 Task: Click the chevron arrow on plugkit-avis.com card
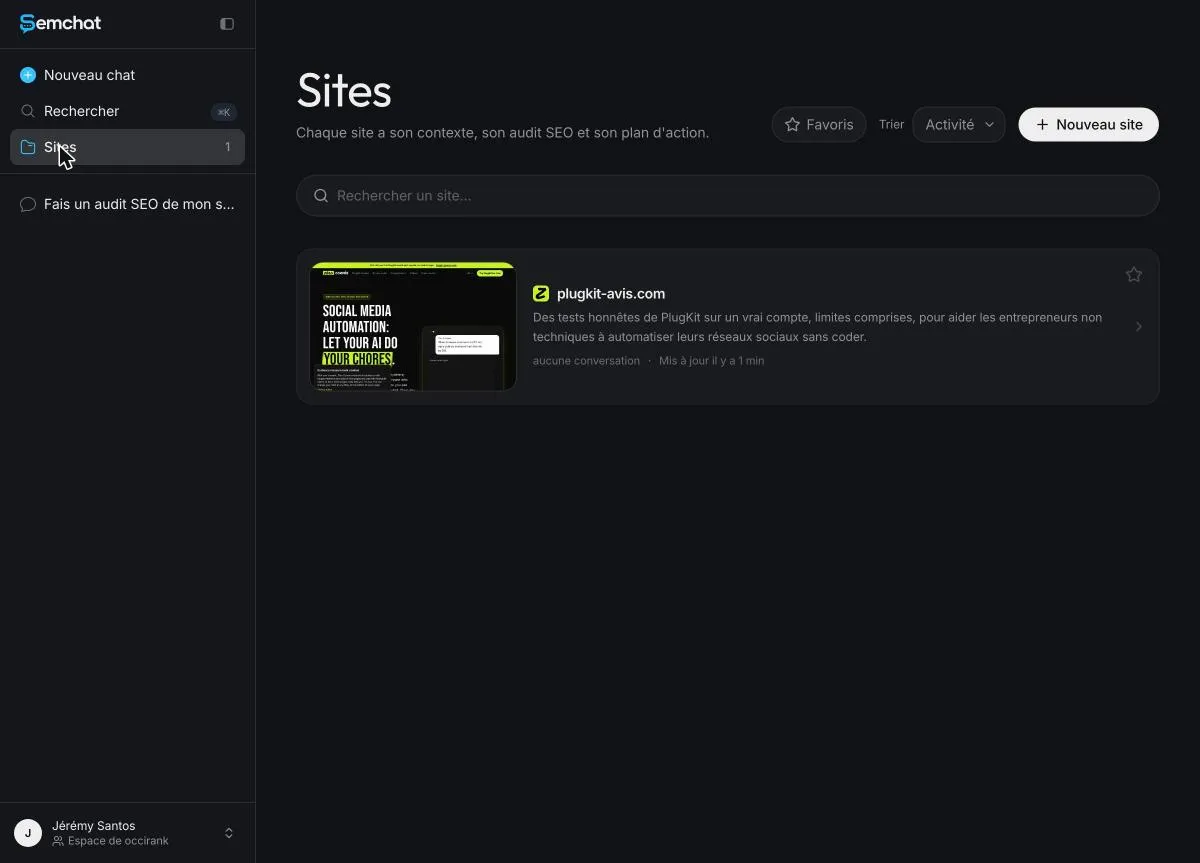1138,327
